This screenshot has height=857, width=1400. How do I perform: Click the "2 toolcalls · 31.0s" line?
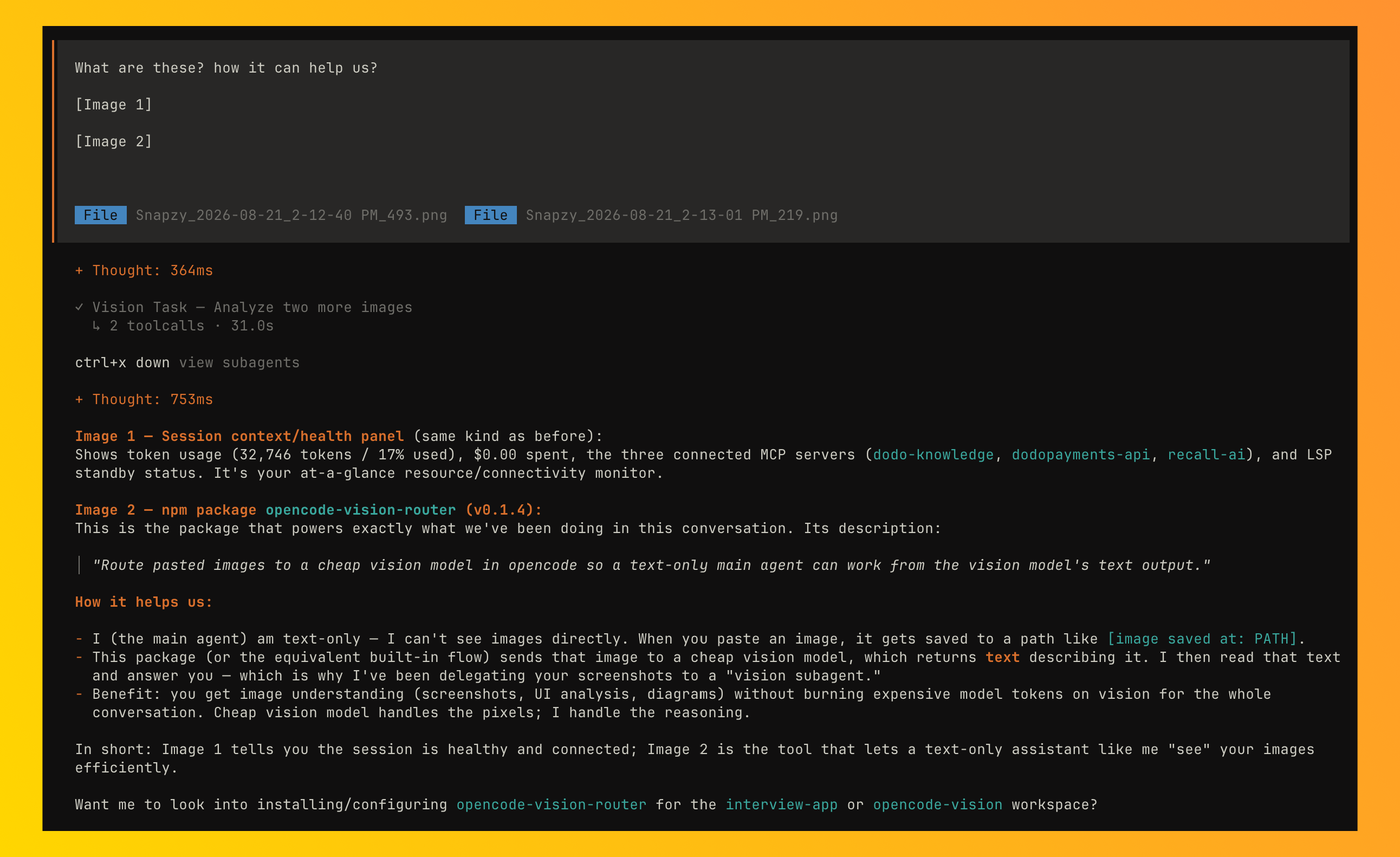tap(183, 326)
